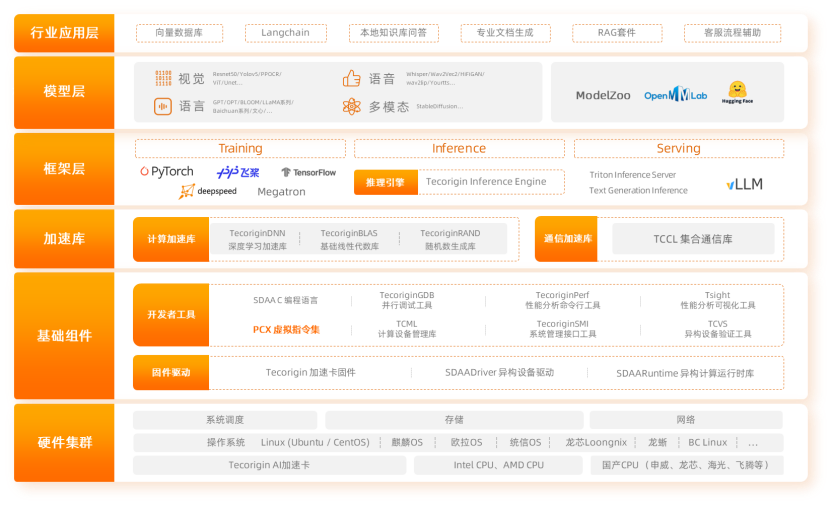Viewport: 832px width, 506px height.
Task: Click the Megatron text
Action: tap(281, 192)
